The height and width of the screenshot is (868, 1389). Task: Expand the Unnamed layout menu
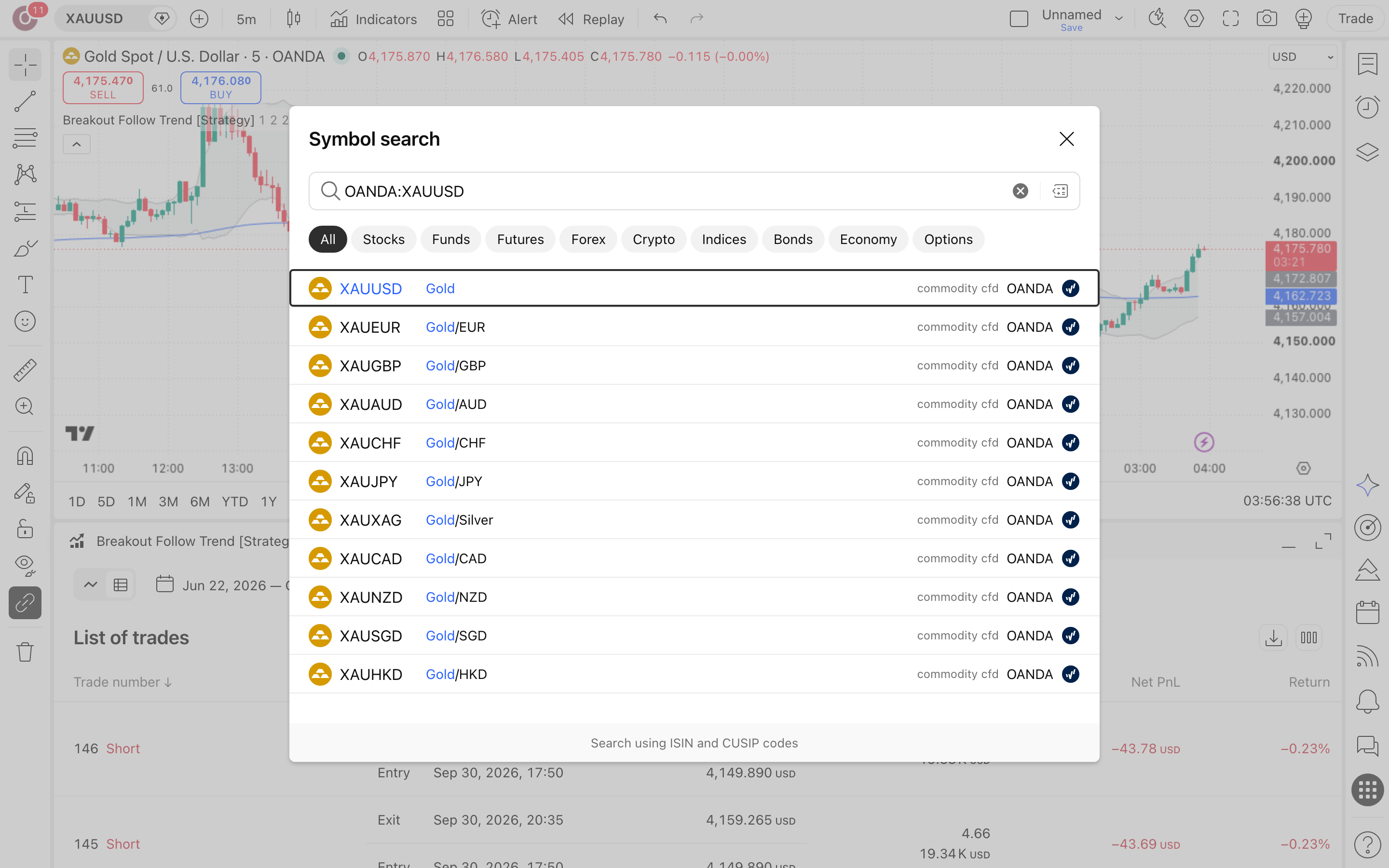(x=1118, y=18)
